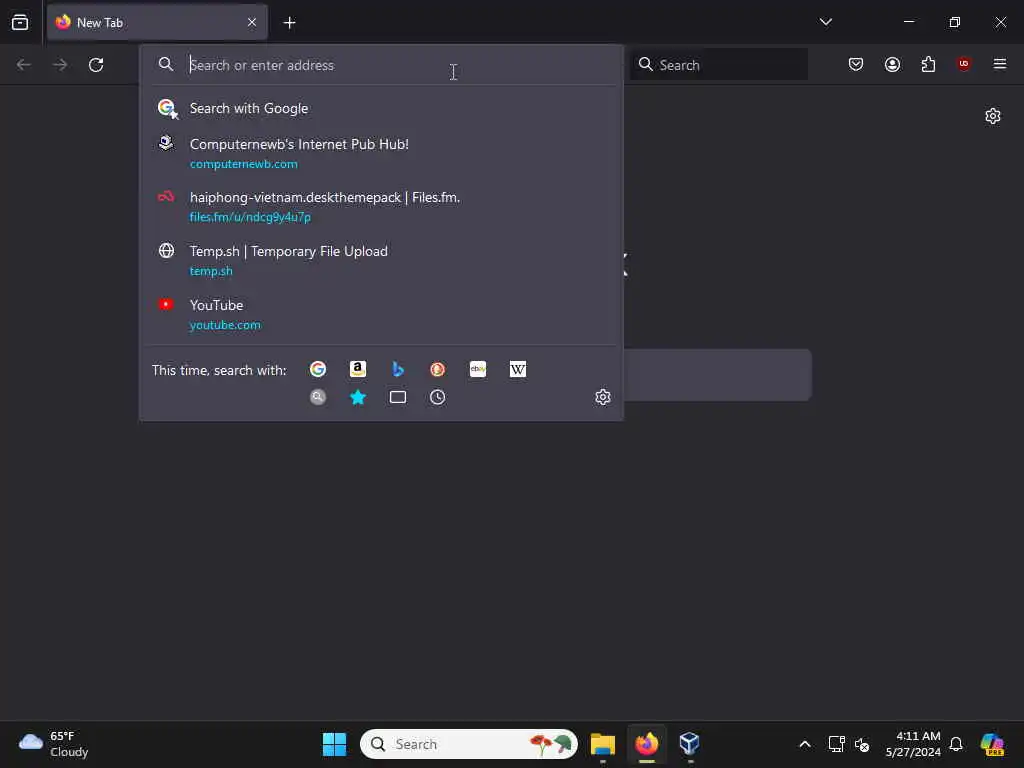Click the taskbar Search box
The image size is (1024, 768).
(469, 744)
